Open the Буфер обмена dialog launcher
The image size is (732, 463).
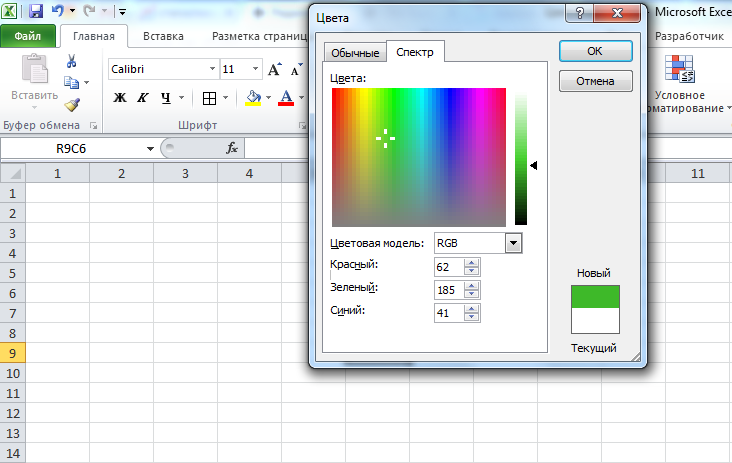point(93,126)
